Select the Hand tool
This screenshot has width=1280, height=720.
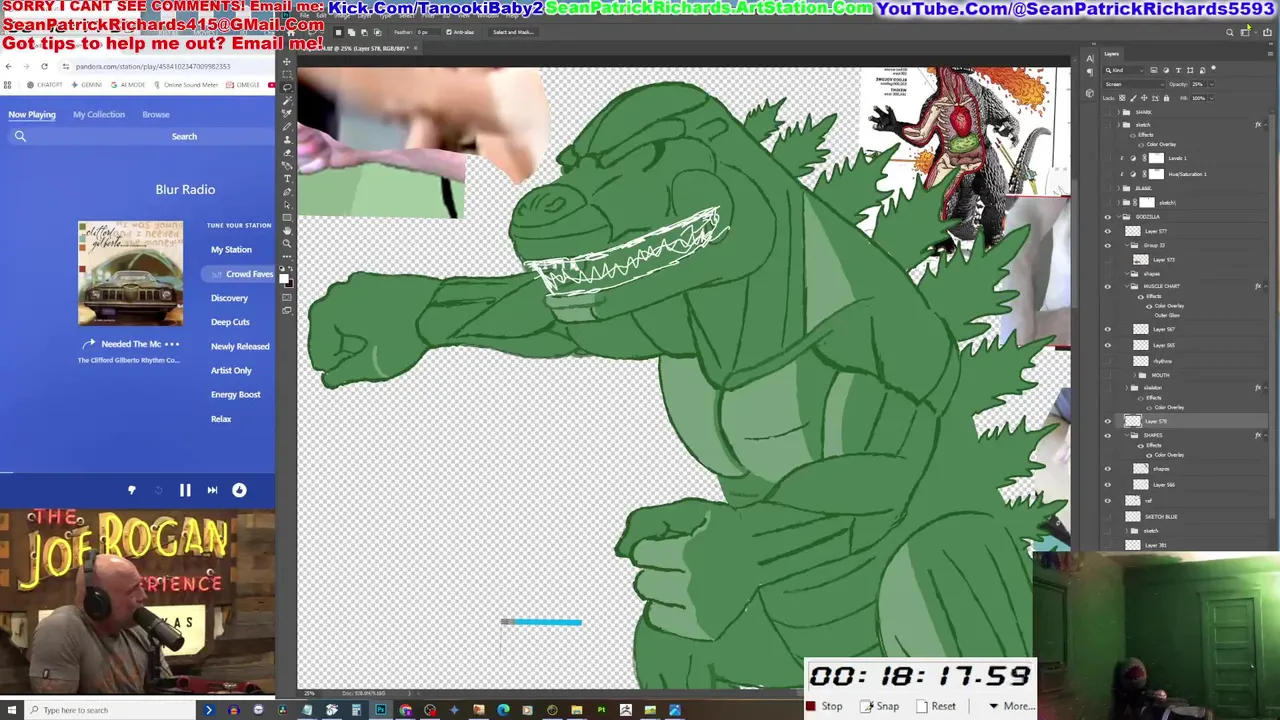pyautogui.click(x=287, y=230)
